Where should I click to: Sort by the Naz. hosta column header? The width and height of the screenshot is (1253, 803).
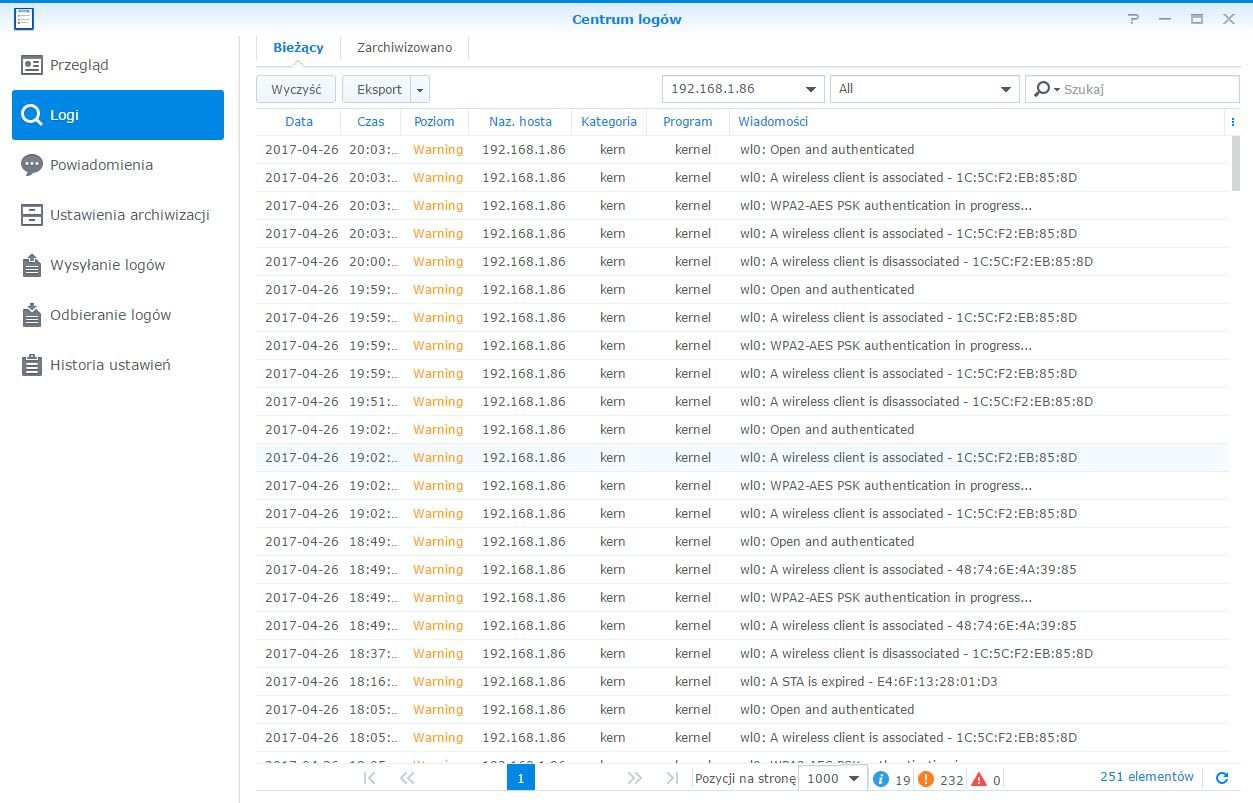click(520, 122)
